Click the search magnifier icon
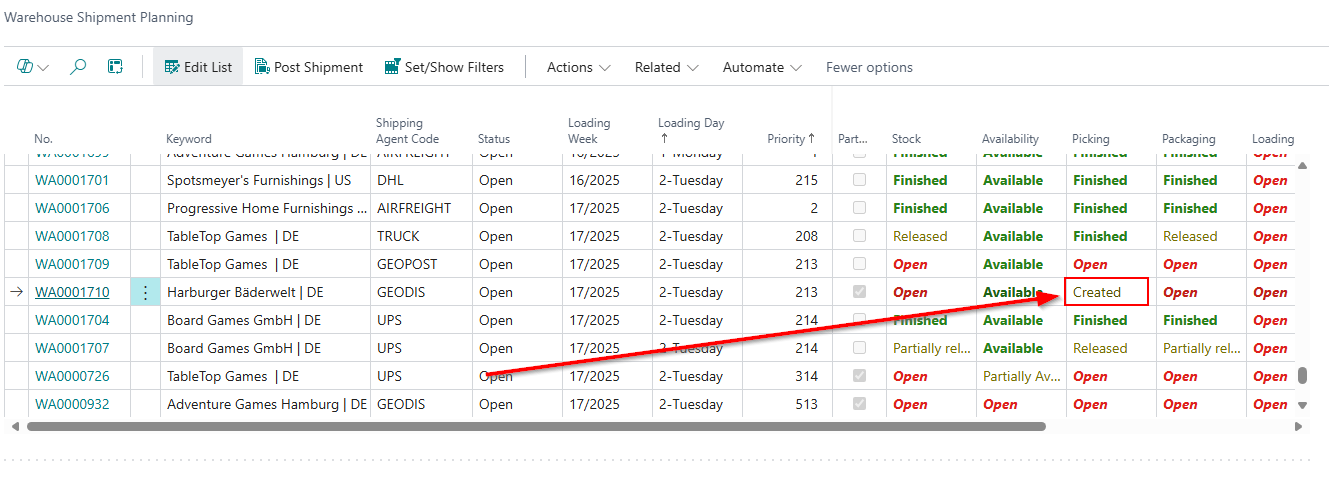 tap(78, 67)
